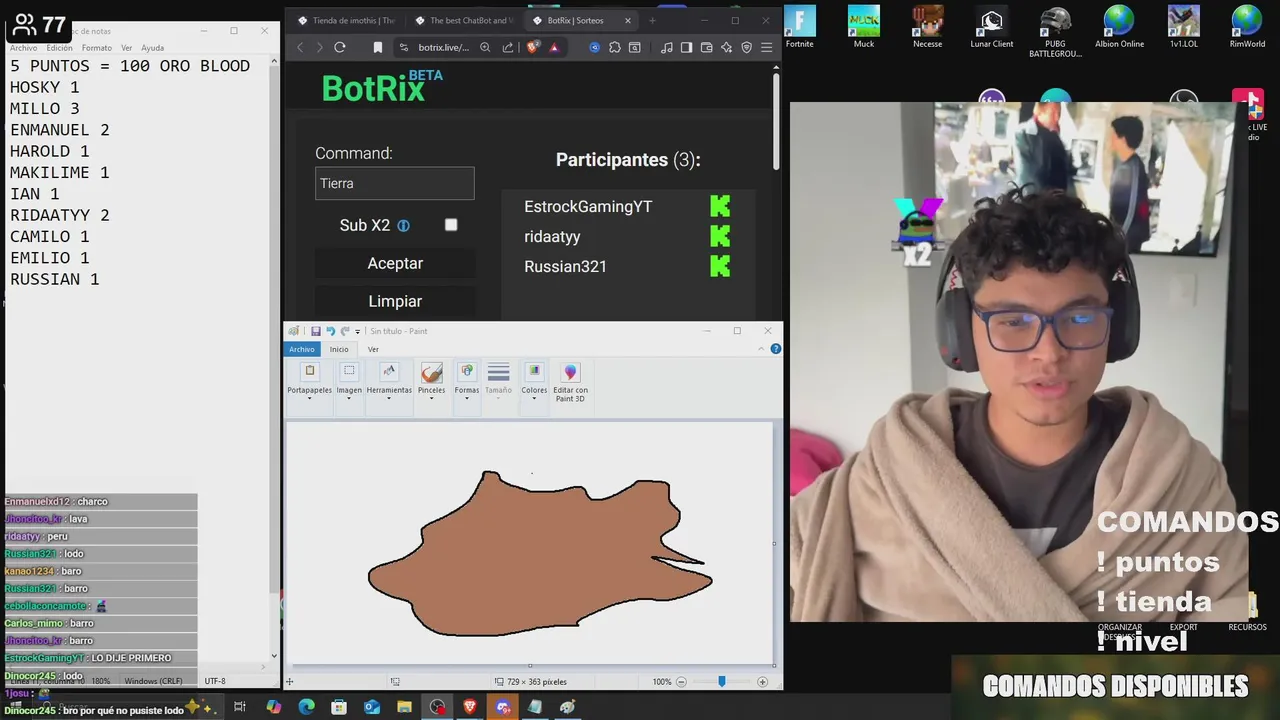Close the BotRix Sorteos tab

pos(628,20)
